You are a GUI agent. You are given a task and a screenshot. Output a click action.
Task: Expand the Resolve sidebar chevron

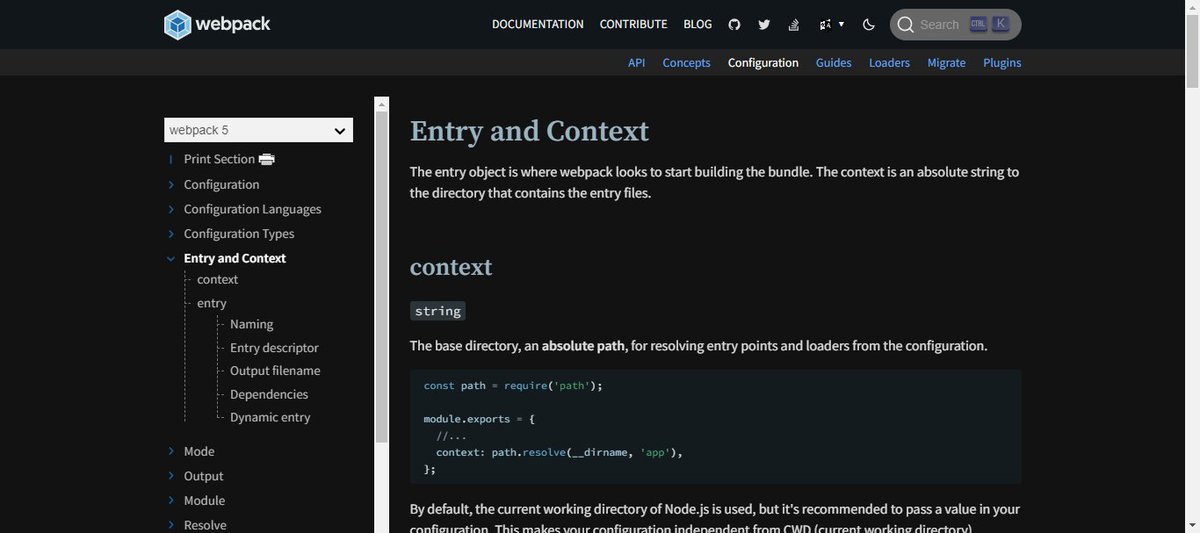click(x=171, y=525)
